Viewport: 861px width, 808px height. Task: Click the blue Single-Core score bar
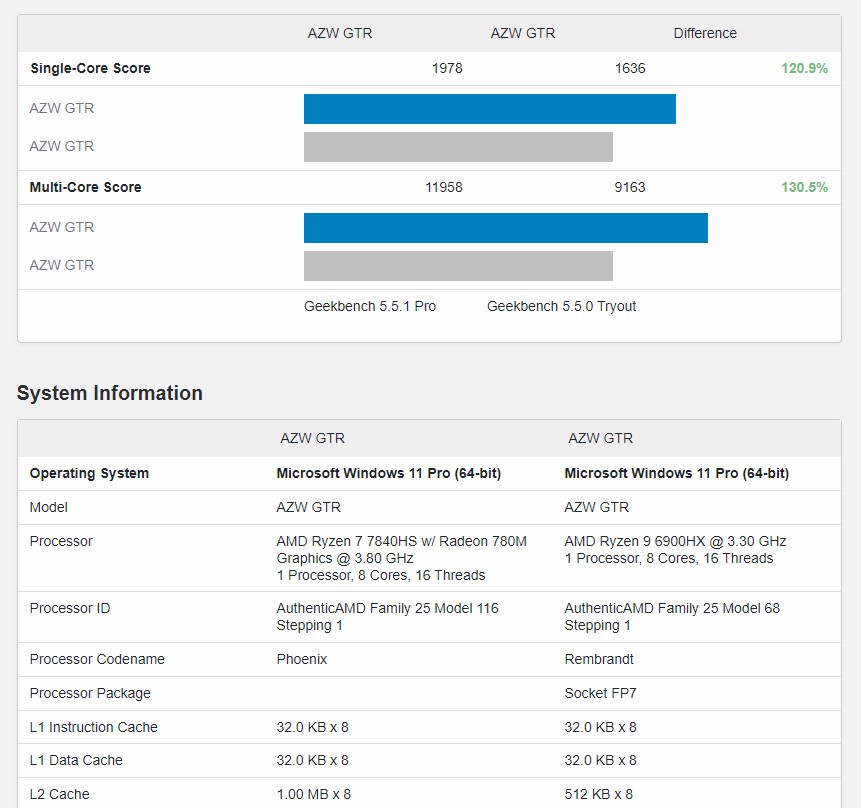pos(489,109)
